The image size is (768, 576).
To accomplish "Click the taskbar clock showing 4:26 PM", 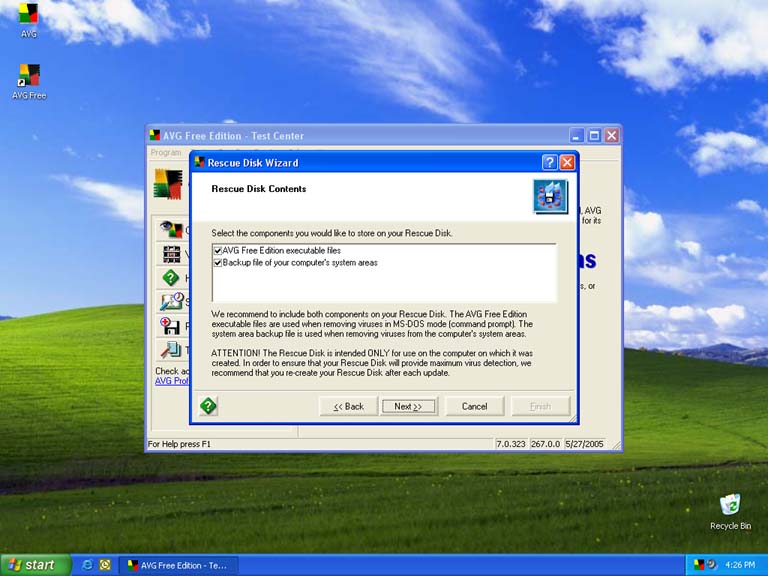I will coord(740,565).
